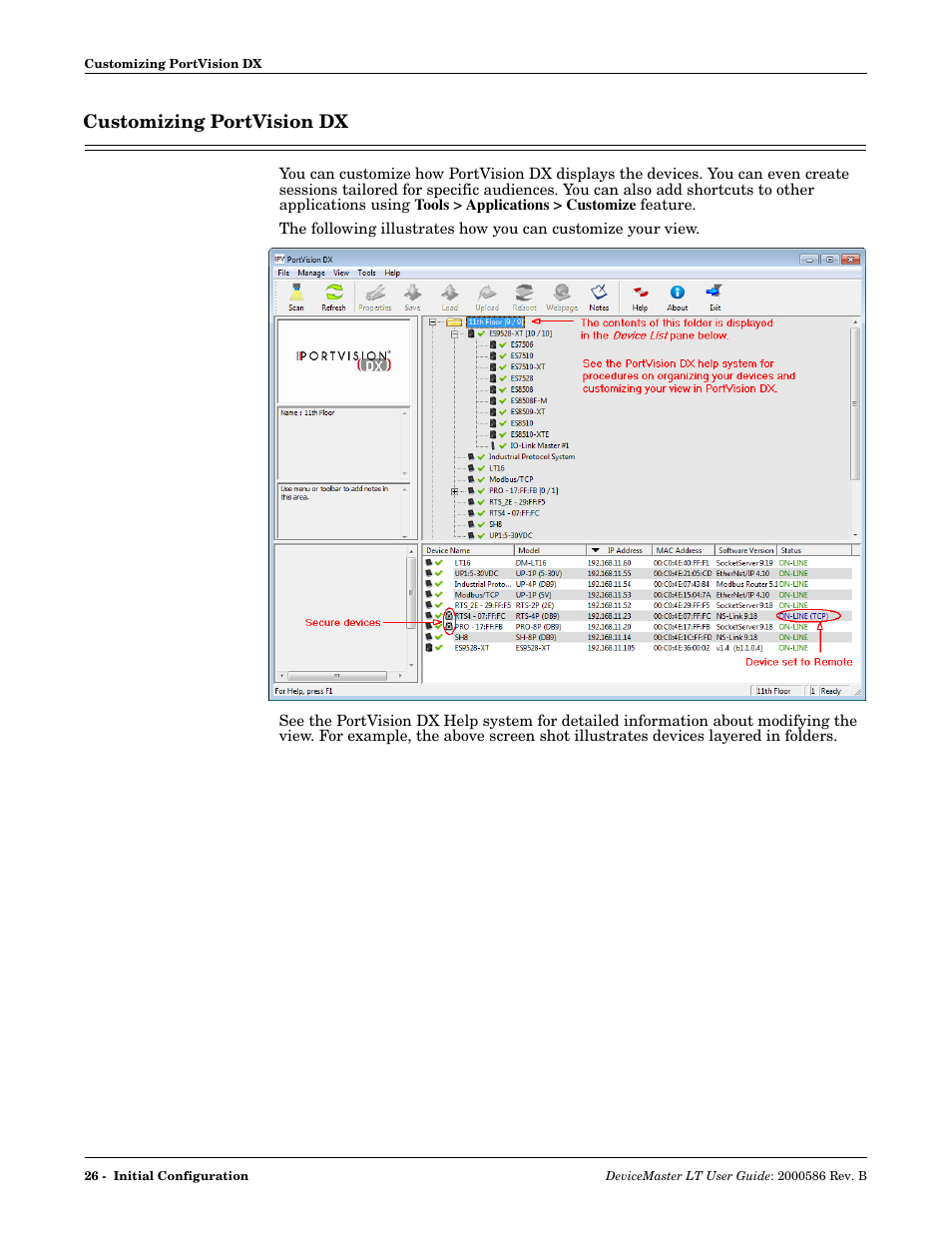Viewport: 952px width, 1233px height.
Task: Click Modbus Router software version cell
Action: [746, 585]
